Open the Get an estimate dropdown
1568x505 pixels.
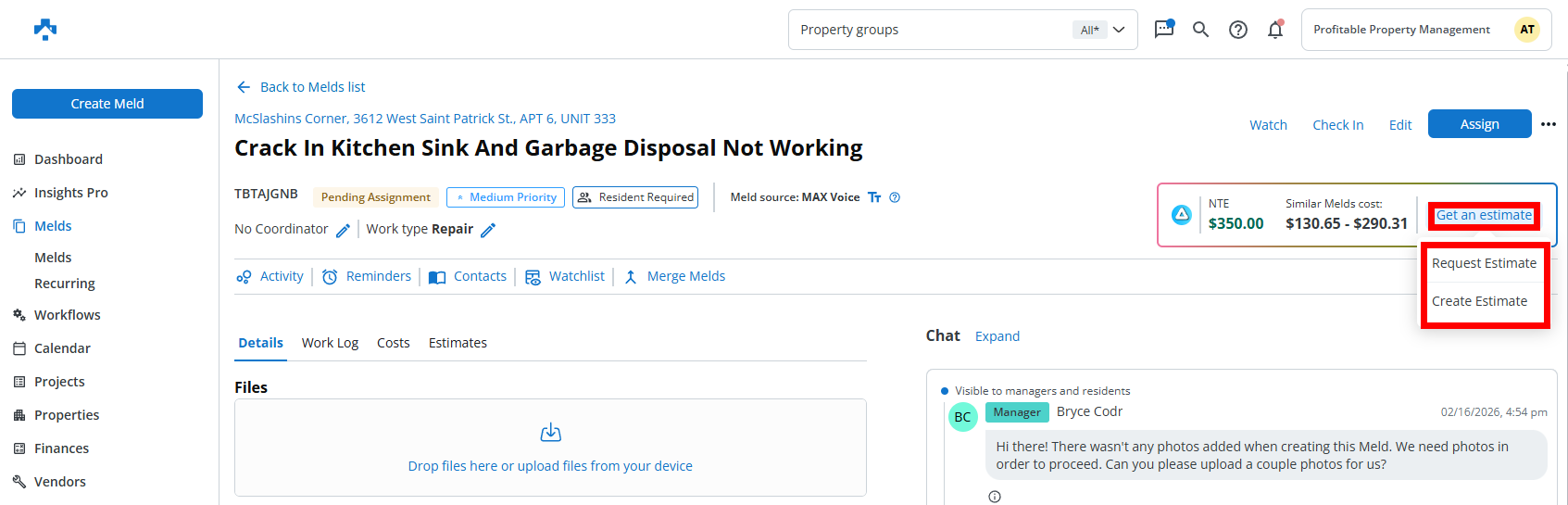(x=1483, y=216)
